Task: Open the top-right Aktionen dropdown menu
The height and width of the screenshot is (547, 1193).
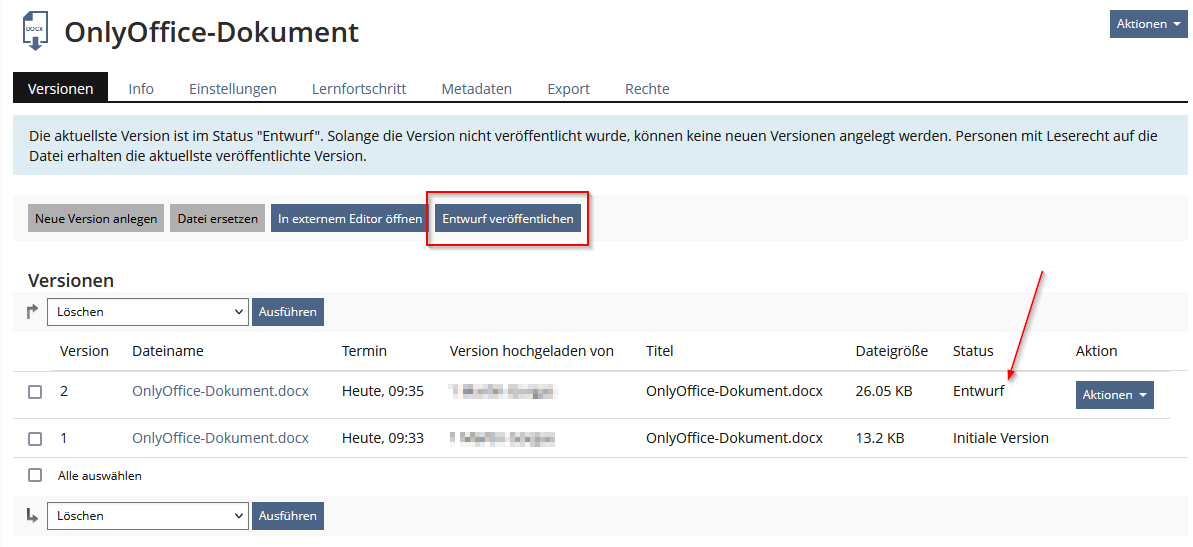Action: (1148, 24)
